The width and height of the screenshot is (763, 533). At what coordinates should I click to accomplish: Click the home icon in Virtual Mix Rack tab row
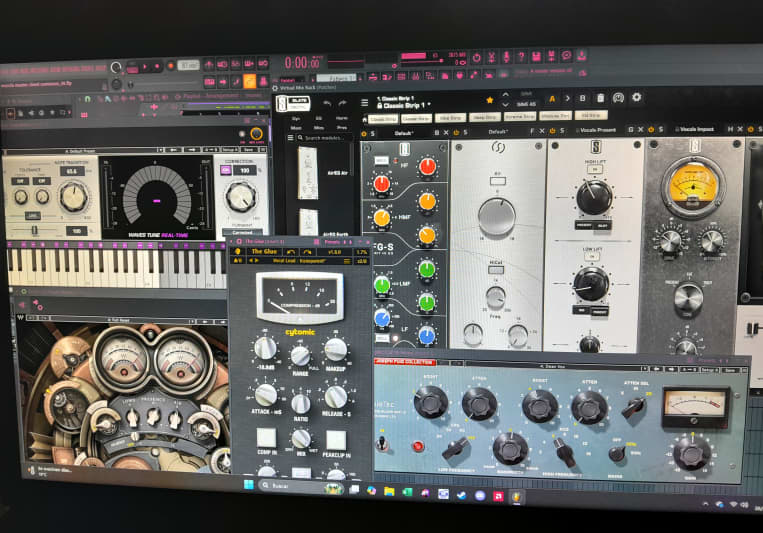(364, 119)
